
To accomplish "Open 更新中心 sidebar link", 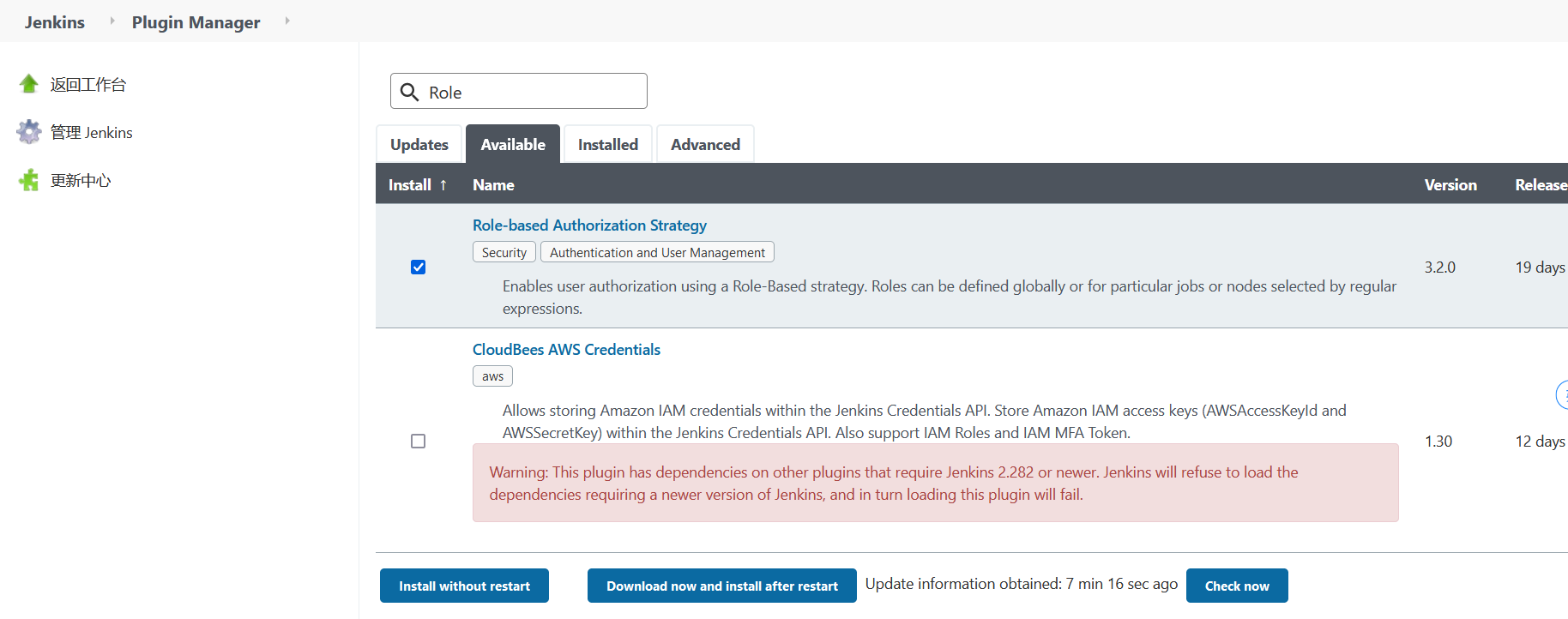I will tap(81, 180).
